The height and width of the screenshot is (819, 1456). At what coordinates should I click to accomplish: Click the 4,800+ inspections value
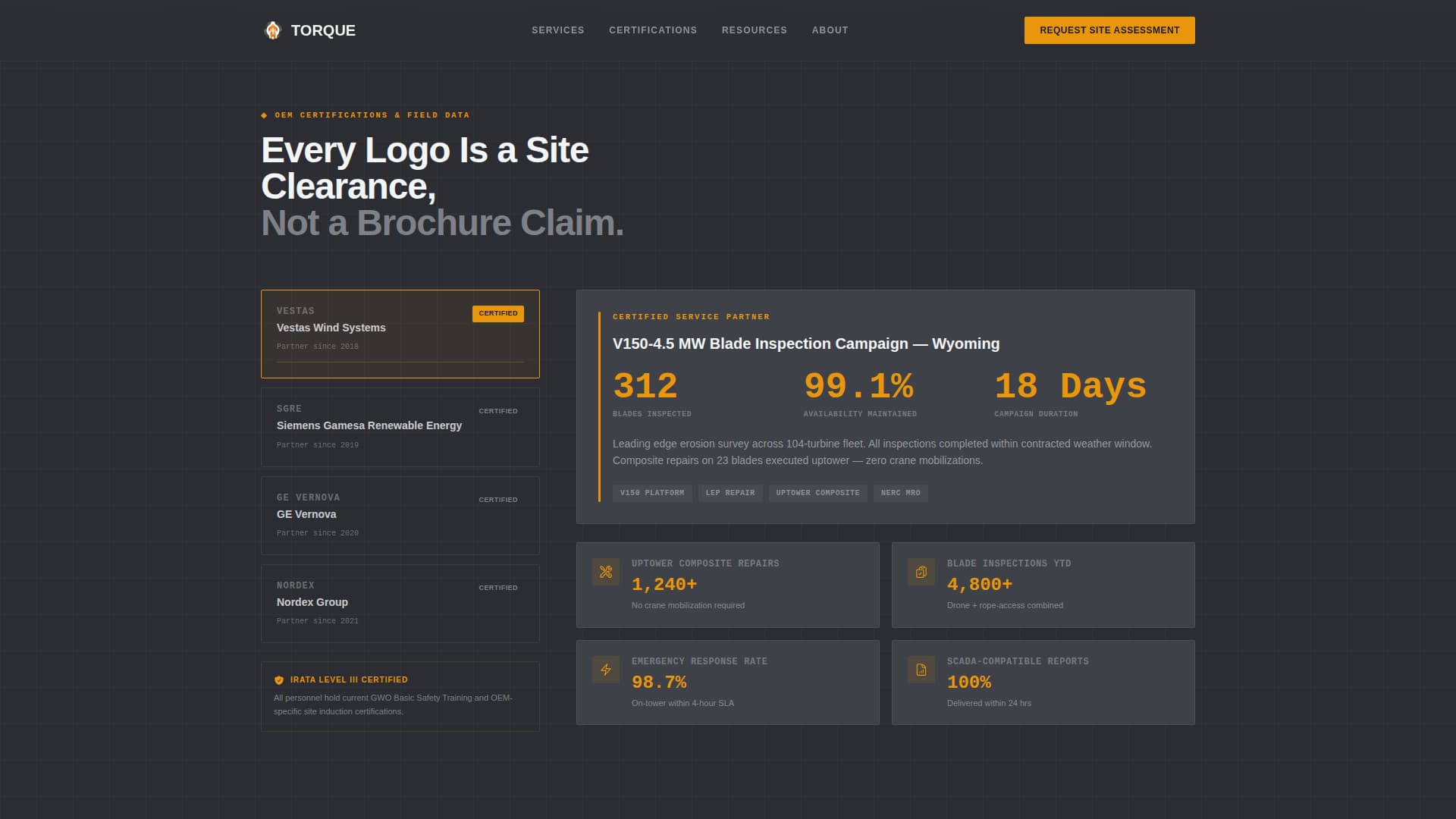point(980,585)
